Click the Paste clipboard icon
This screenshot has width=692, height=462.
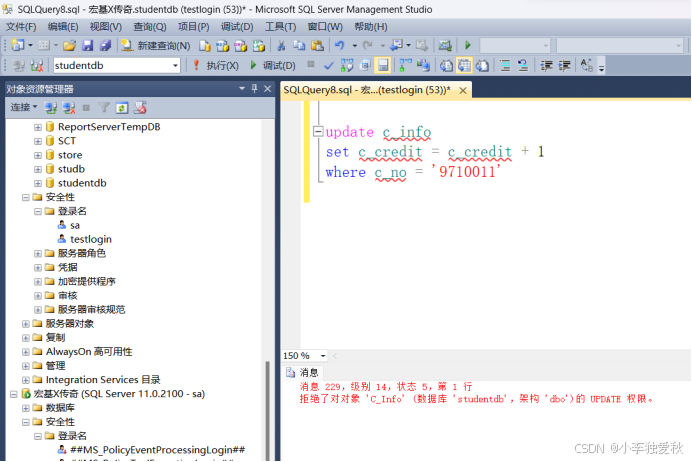coord(317,45)
